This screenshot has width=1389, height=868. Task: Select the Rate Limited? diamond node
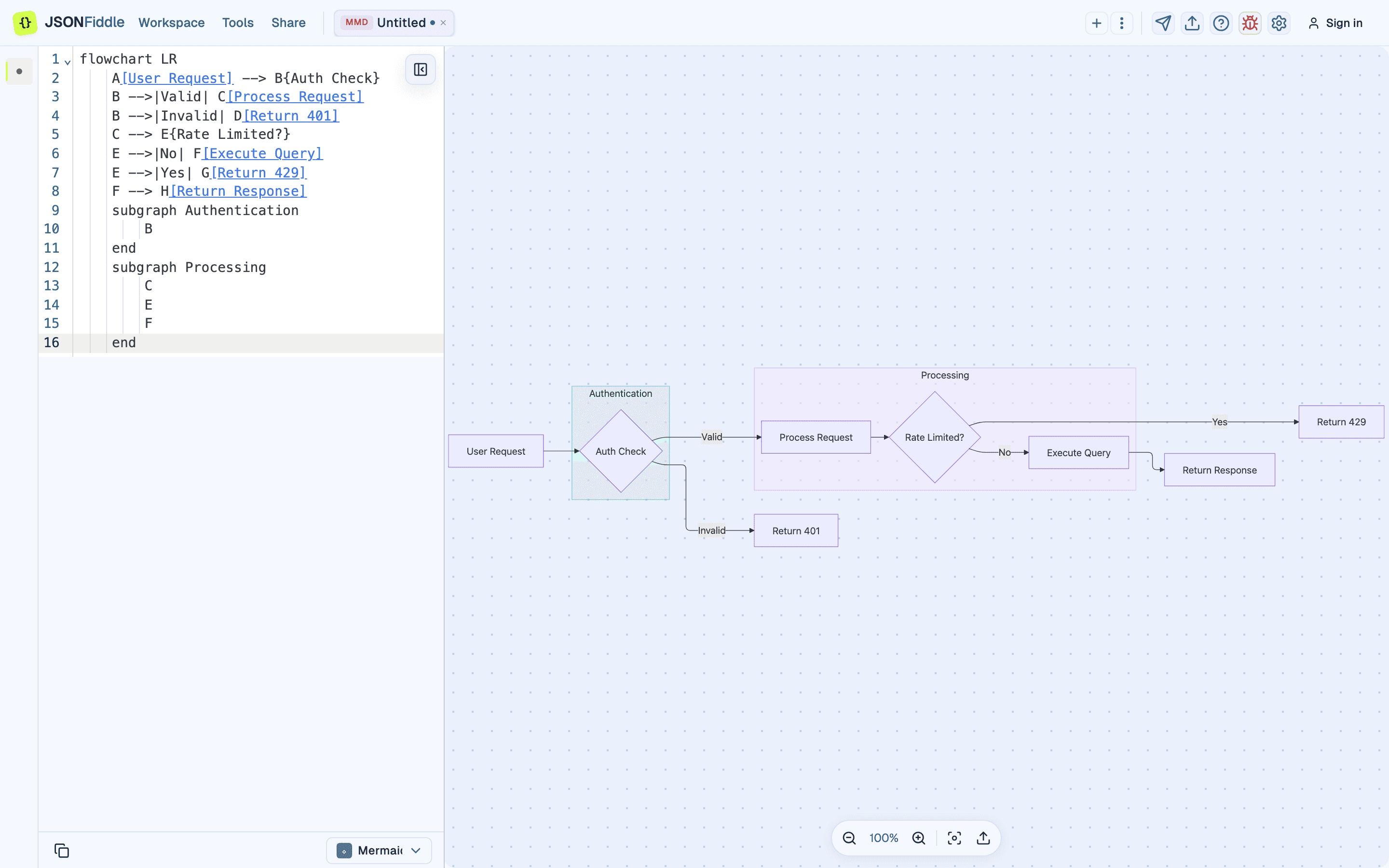point(934,437)
